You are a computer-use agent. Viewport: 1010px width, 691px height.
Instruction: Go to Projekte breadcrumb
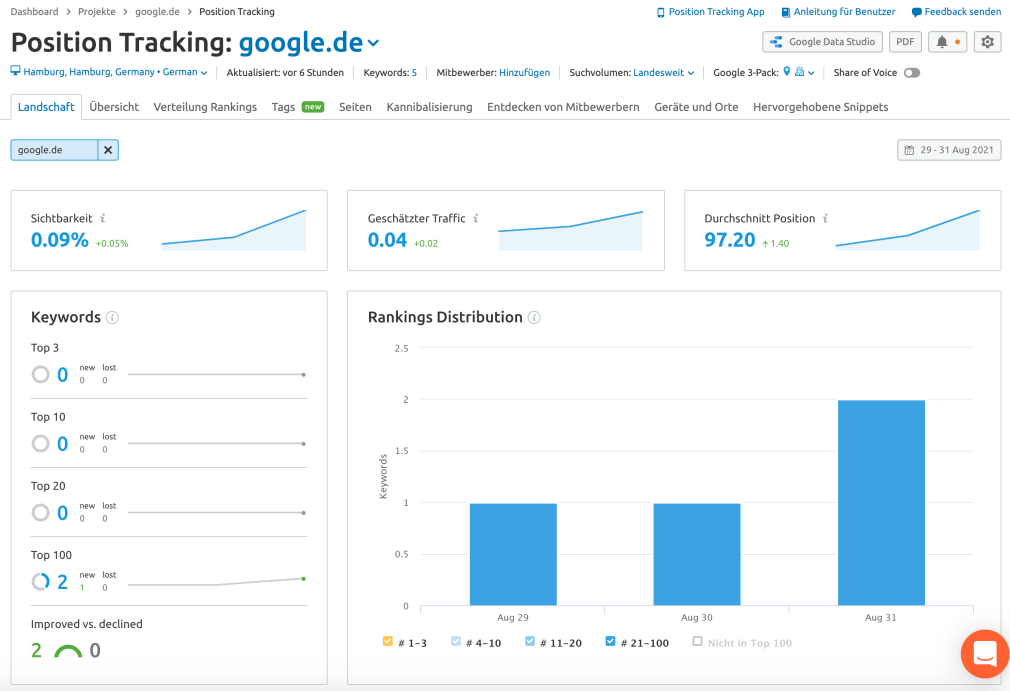pos(97,12)
